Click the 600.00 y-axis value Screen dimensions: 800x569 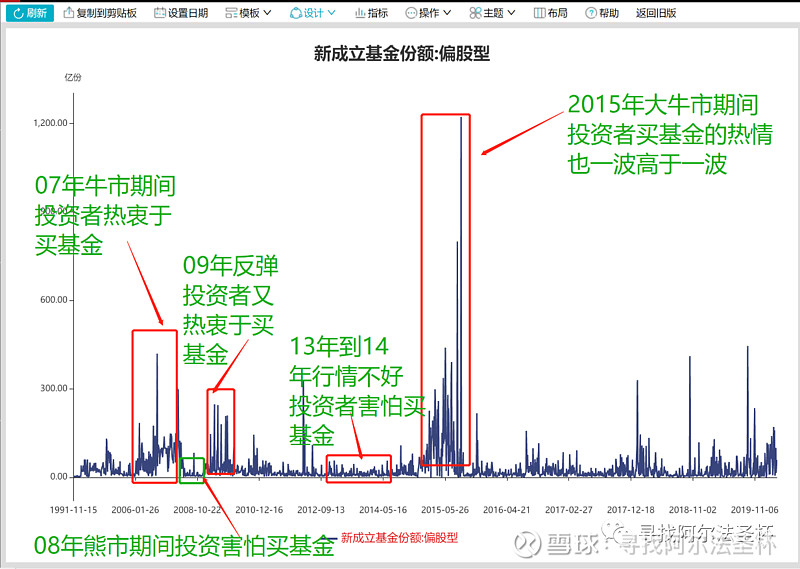54,300
